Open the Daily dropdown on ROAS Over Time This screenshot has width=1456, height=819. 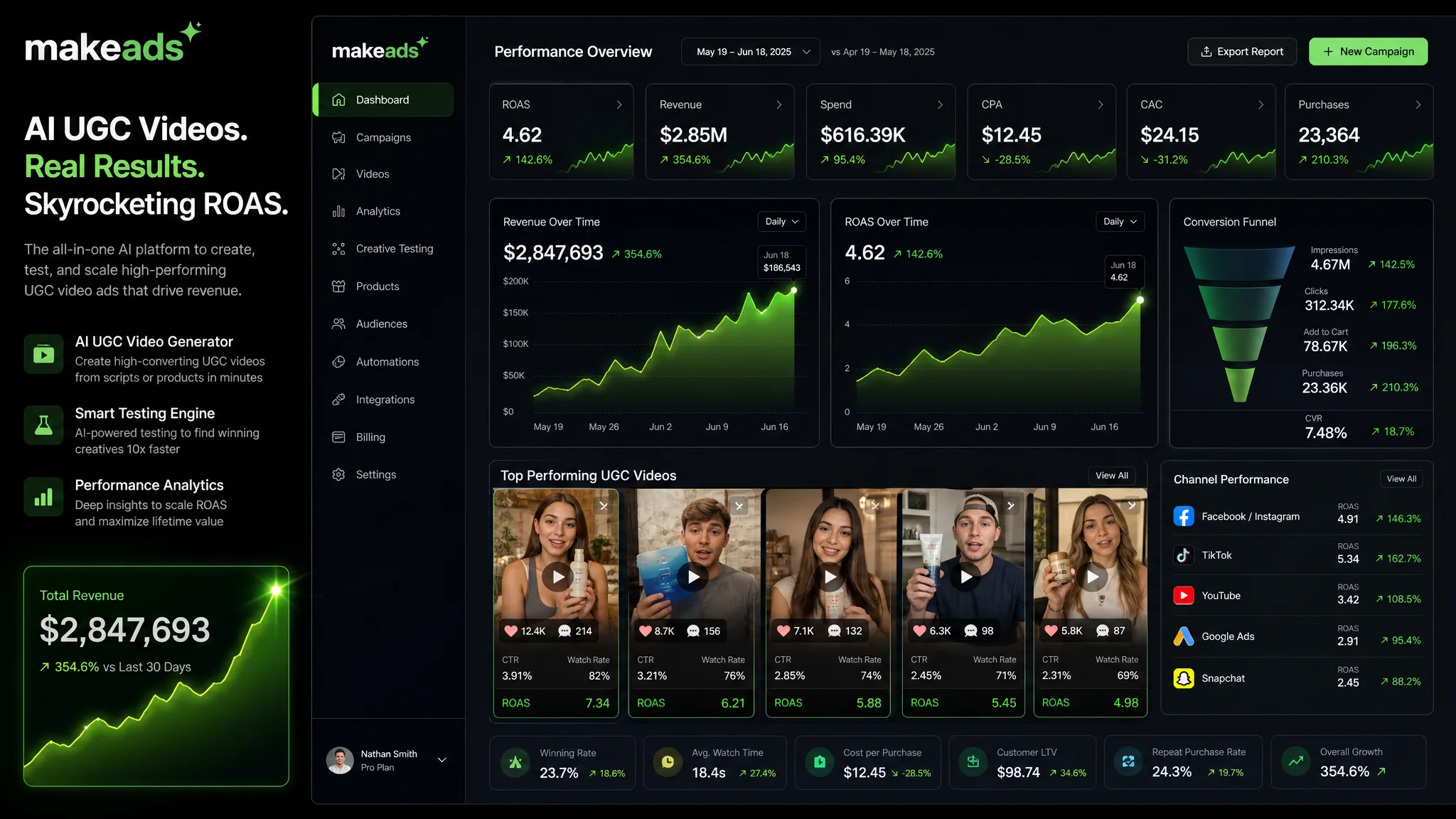pyautogui.click(x=1120, y=222)
